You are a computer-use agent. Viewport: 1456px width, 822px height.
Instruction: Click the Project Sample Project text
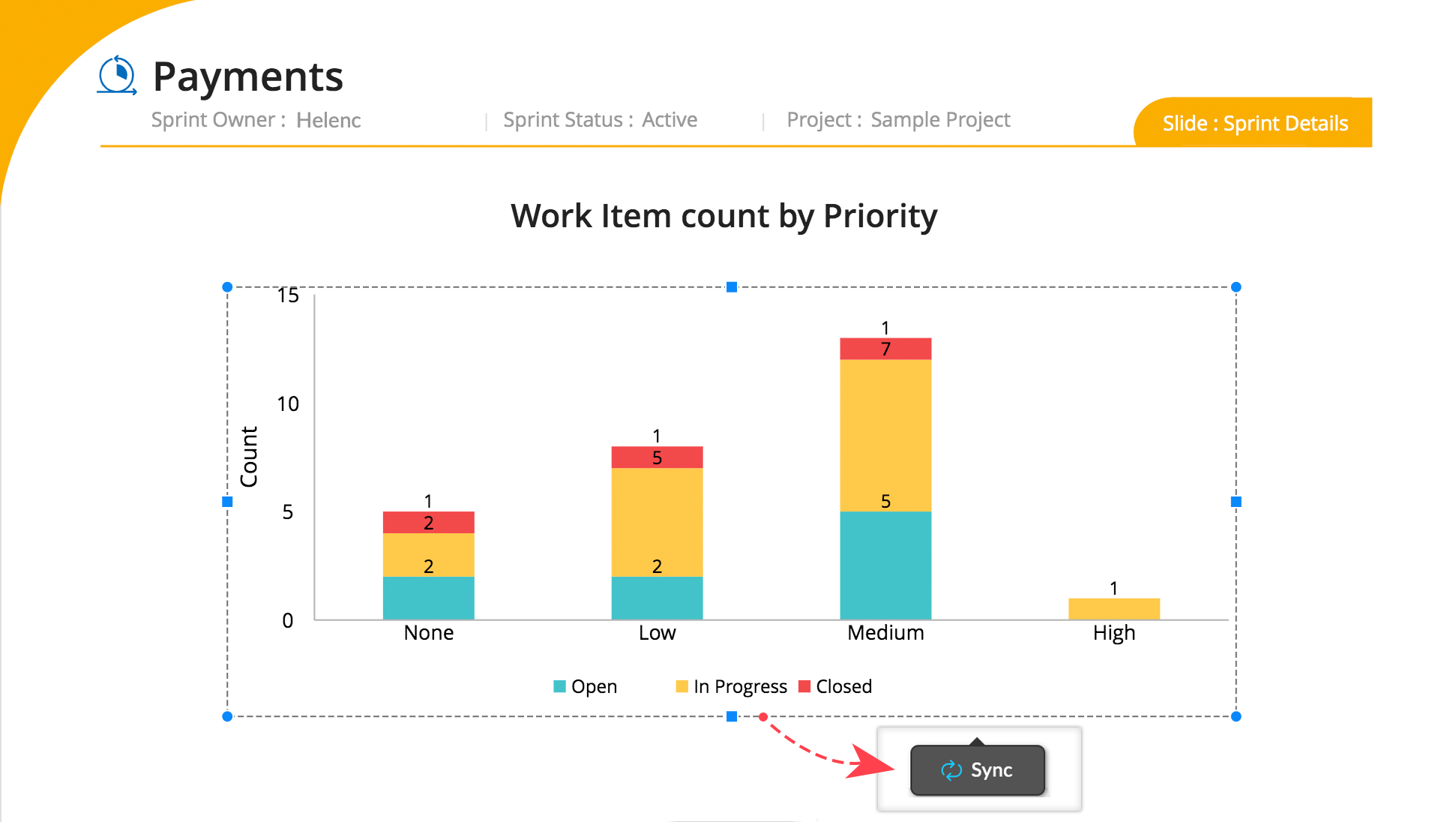point(898,120)
